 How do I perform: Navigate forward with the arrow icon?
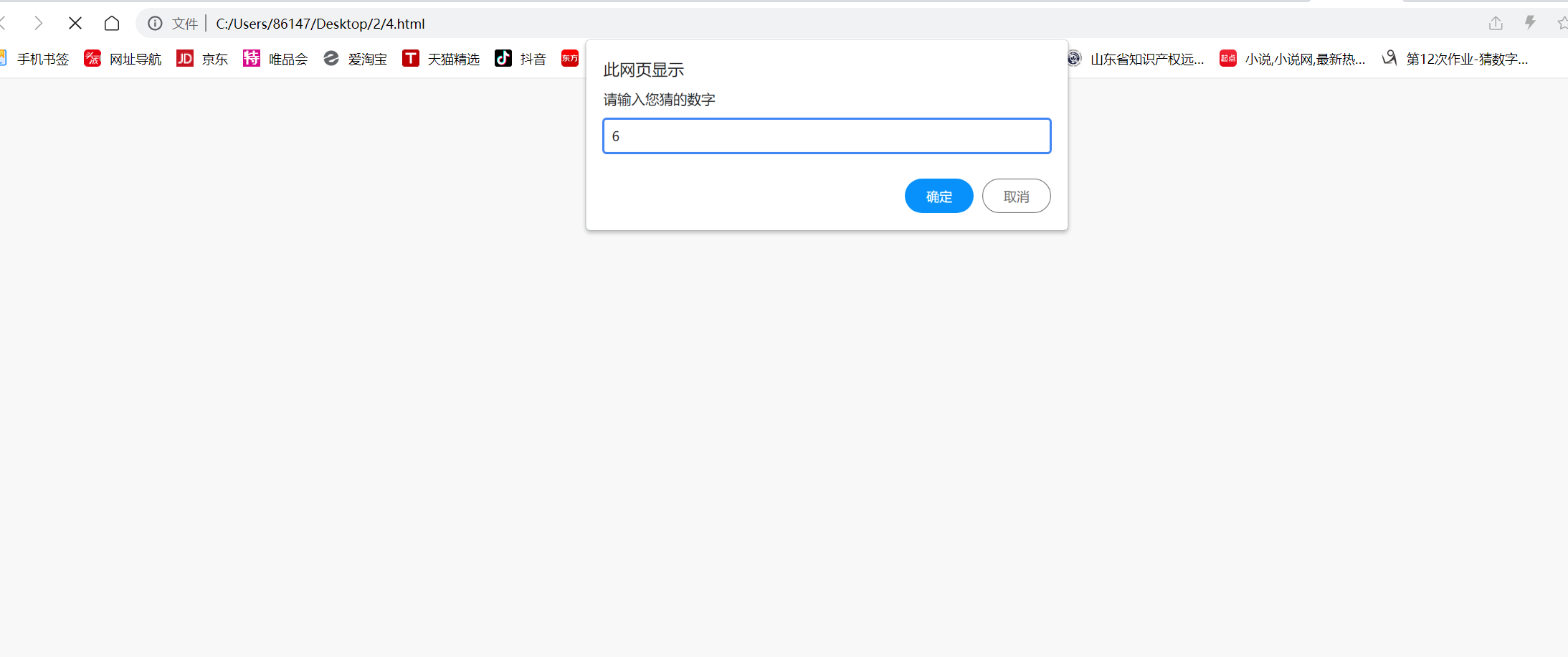(x=39, y=24)
